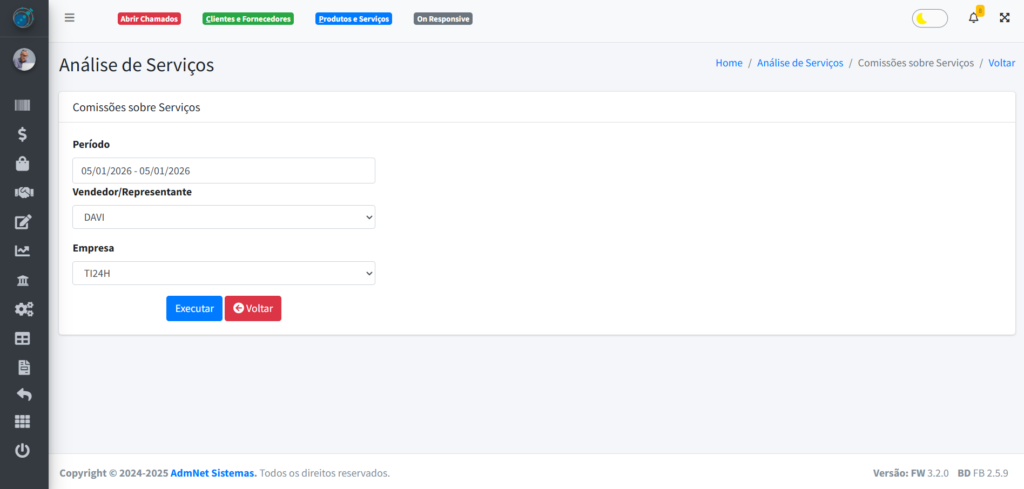Toggle the dark mode moon switch
This screenshot has height=489, width=1024.
click(x=929, y=18)
